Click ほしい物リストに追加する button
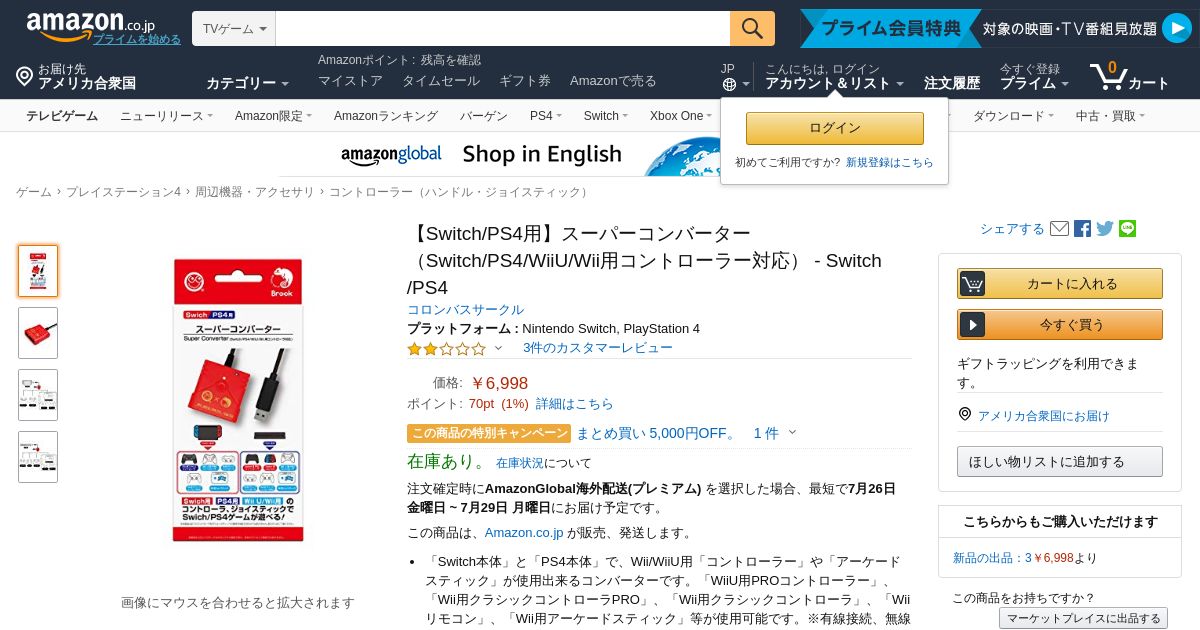This screenshot has height=630, width=1200. point(1060,461)
